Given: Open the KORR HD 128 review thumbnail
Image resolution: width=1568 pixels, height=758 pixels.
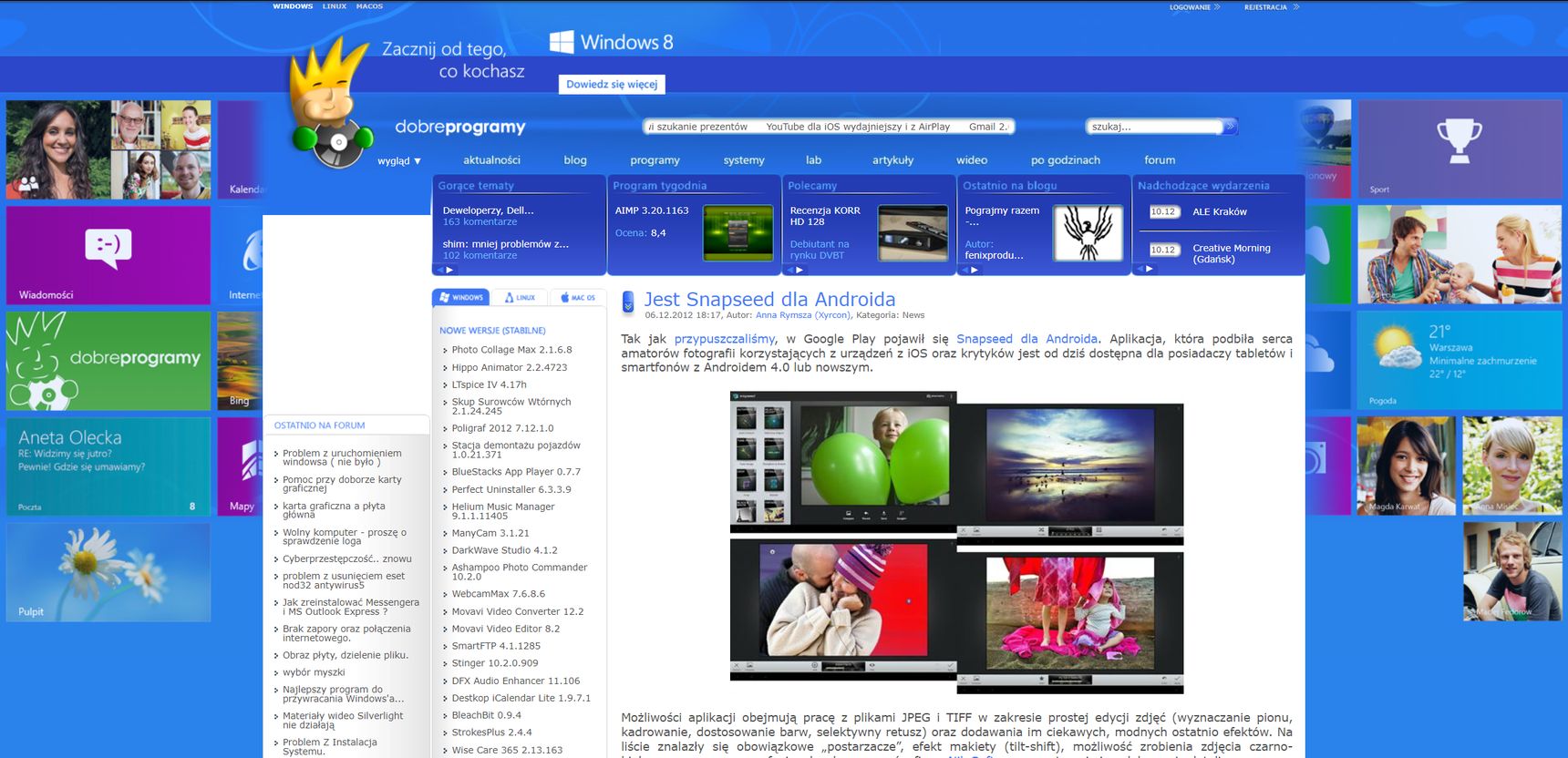Looking at the screenshot, I should click(x=913, y=233).
